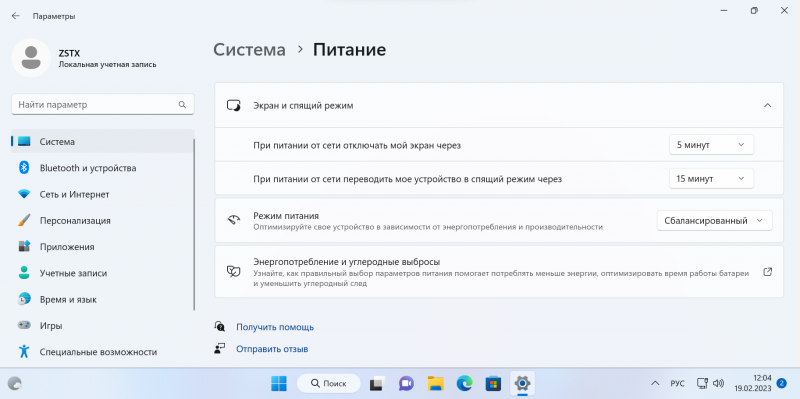Click the Учетные записи person icon

point(24,273)
